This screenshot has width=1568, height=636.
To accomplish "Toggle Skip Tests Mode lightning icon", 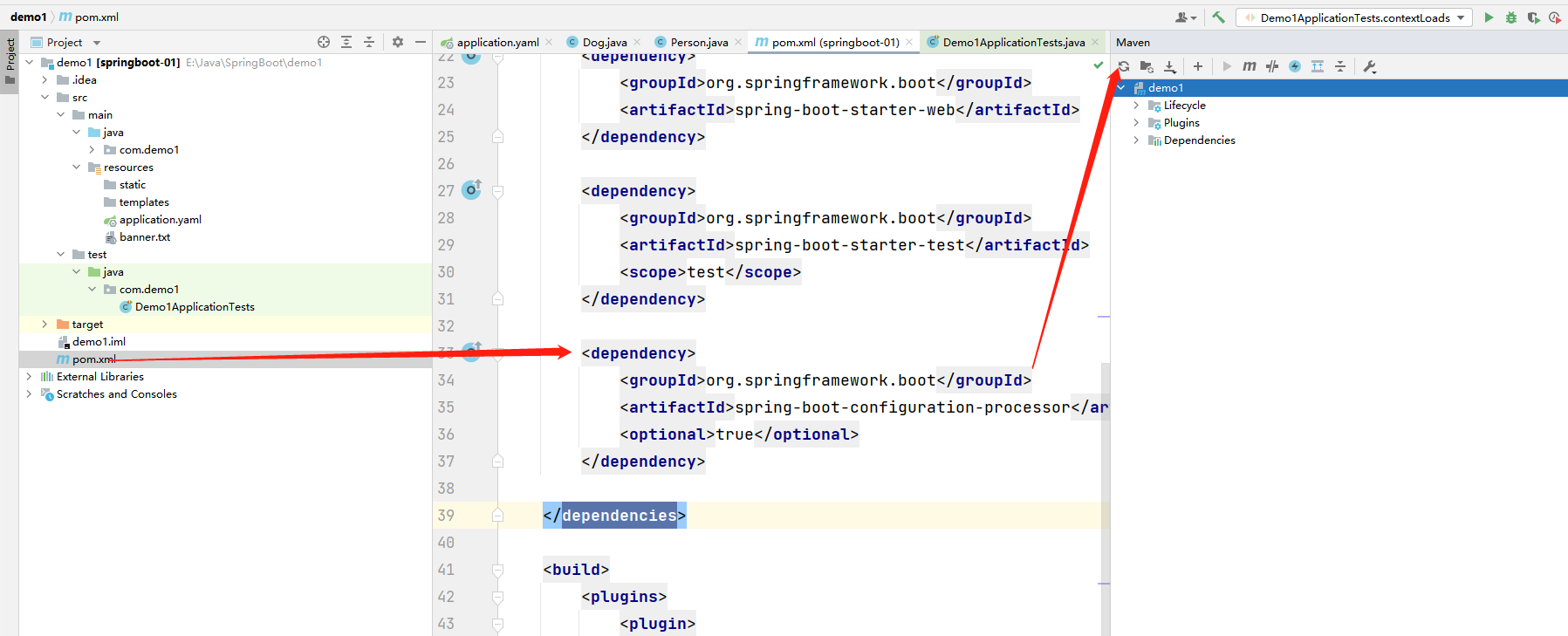I will (x=1295, y=66).
